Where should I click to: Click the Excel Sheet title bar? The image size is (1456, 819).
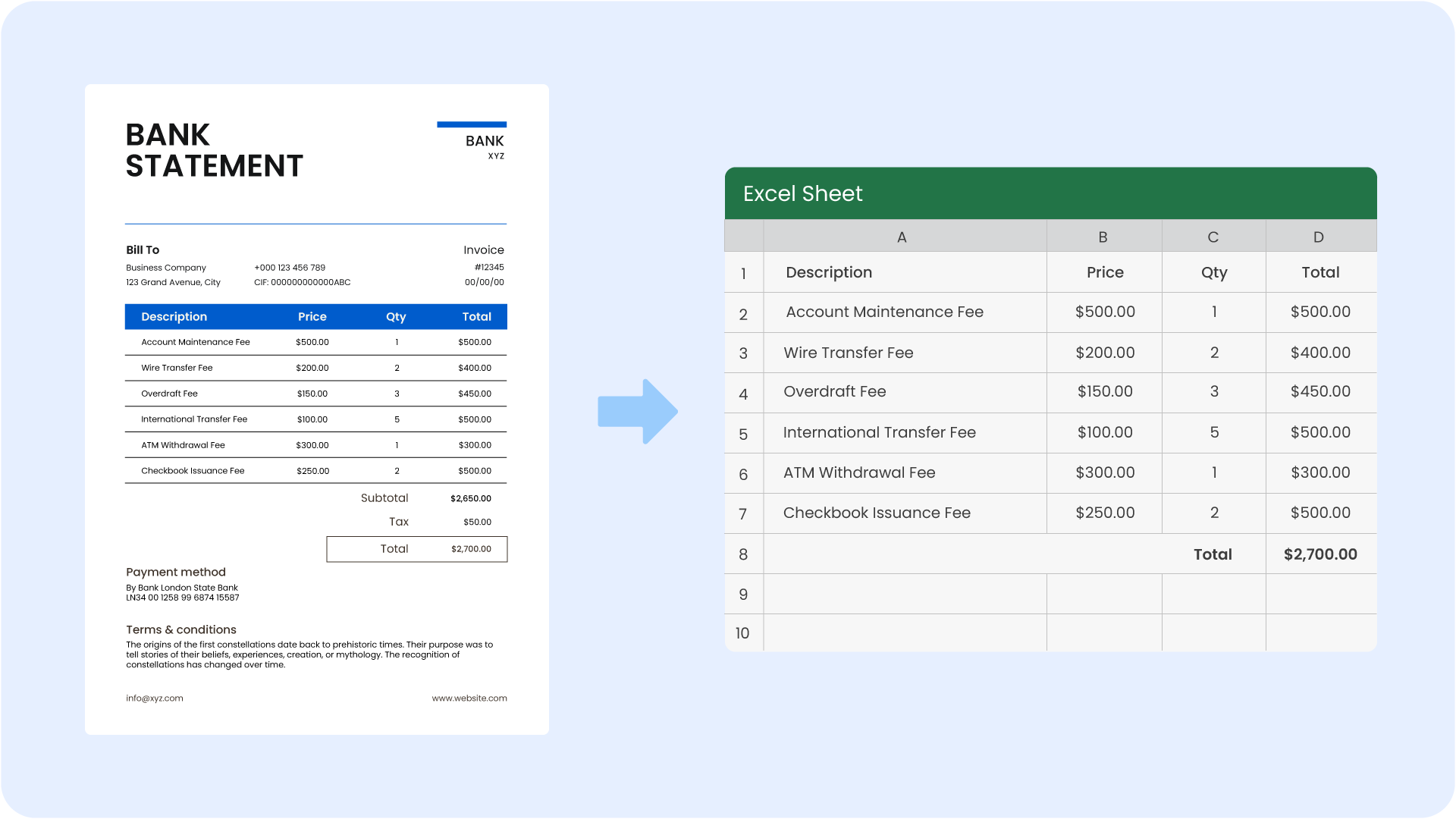click(x=1050, y=193)
